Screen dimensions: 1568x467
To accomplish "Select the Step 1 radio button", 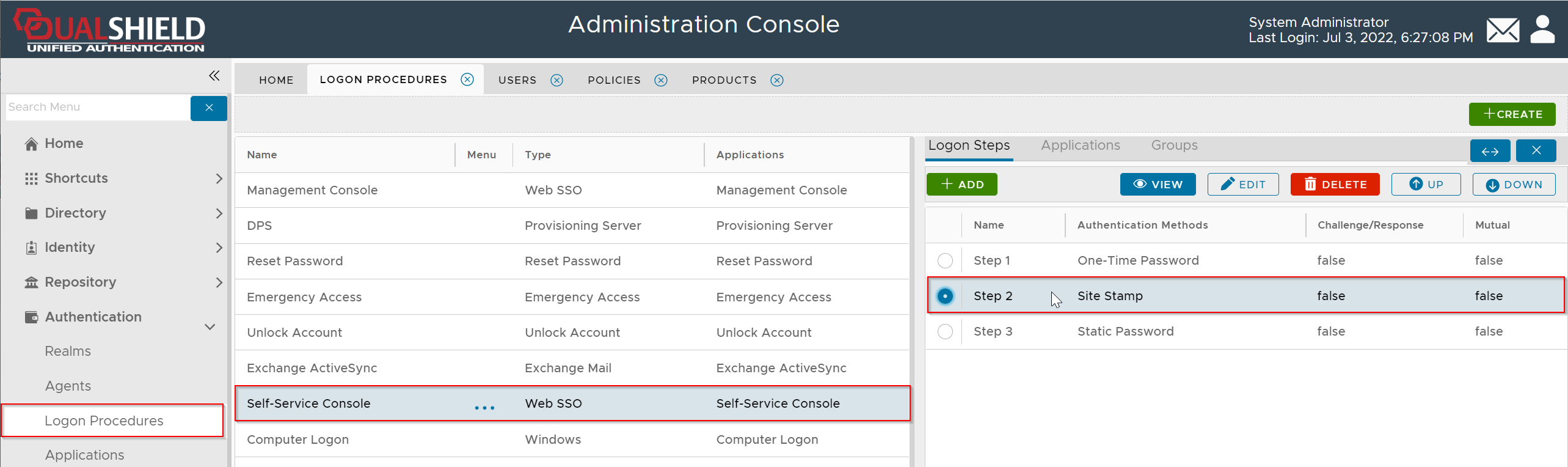I will pyautogui.click(x=945, y=260).
